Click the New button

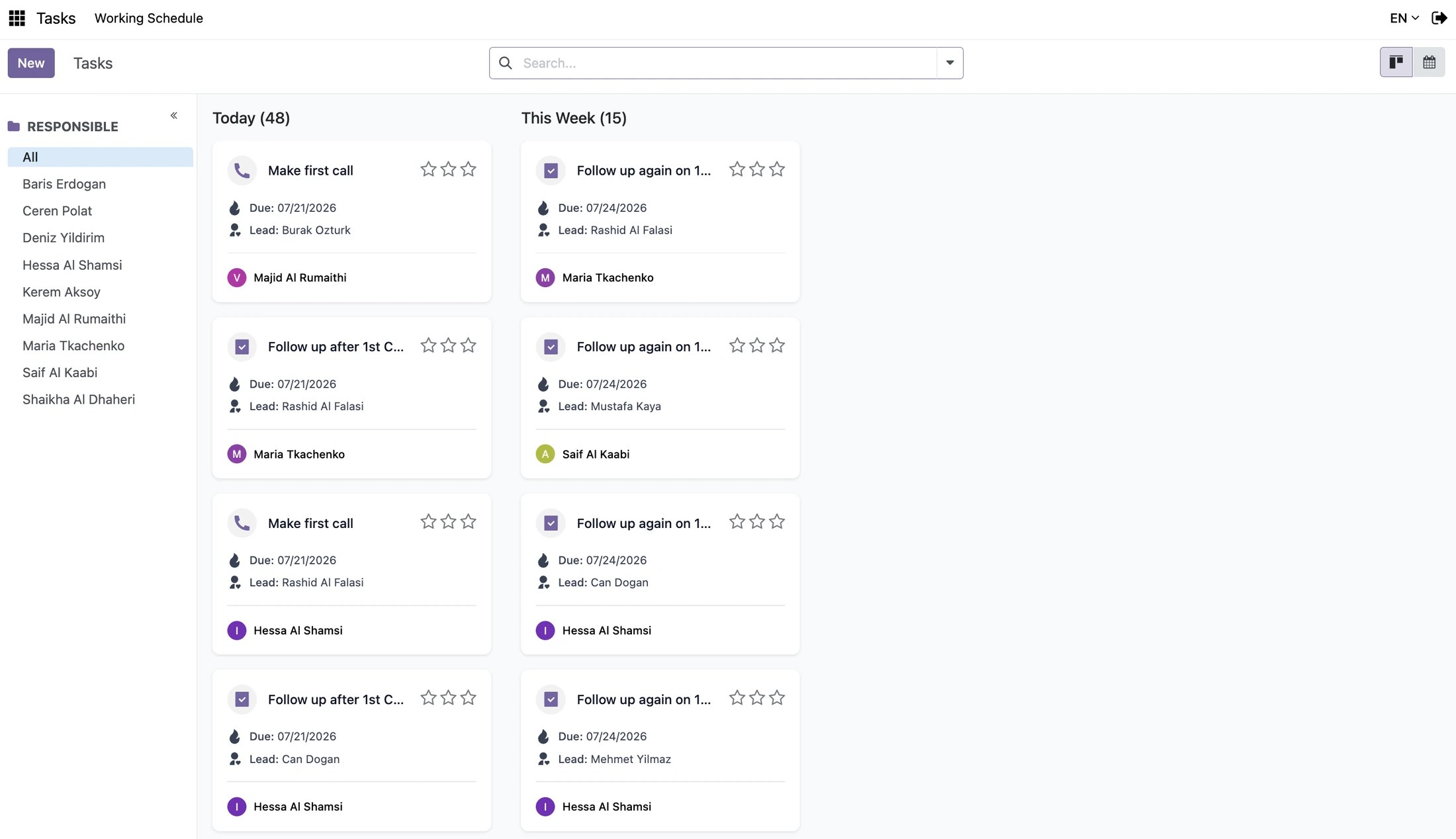point(31,63)
